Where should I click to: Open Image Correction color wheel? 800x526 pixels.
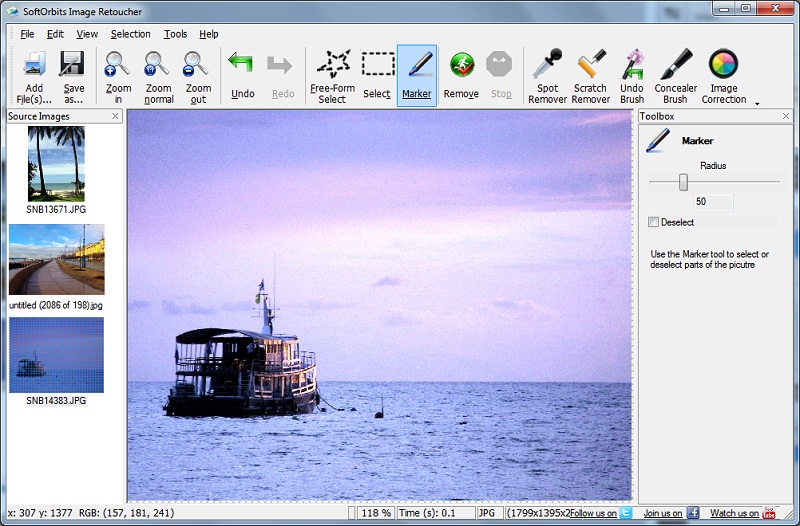click(723, 64)
